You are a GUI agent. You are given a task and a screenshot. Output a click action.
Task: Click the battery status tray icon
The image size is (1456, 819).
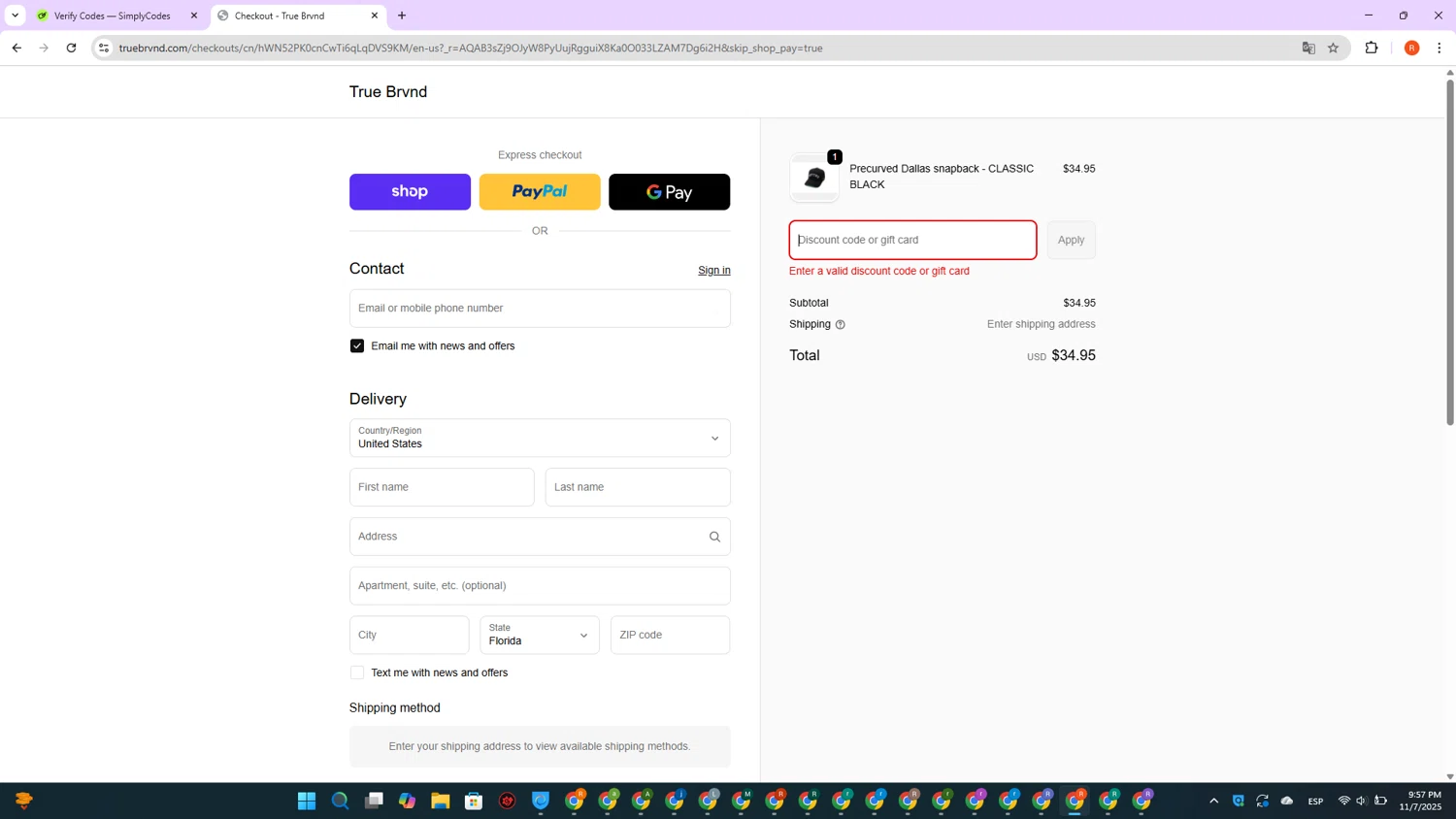point(1380,801)
